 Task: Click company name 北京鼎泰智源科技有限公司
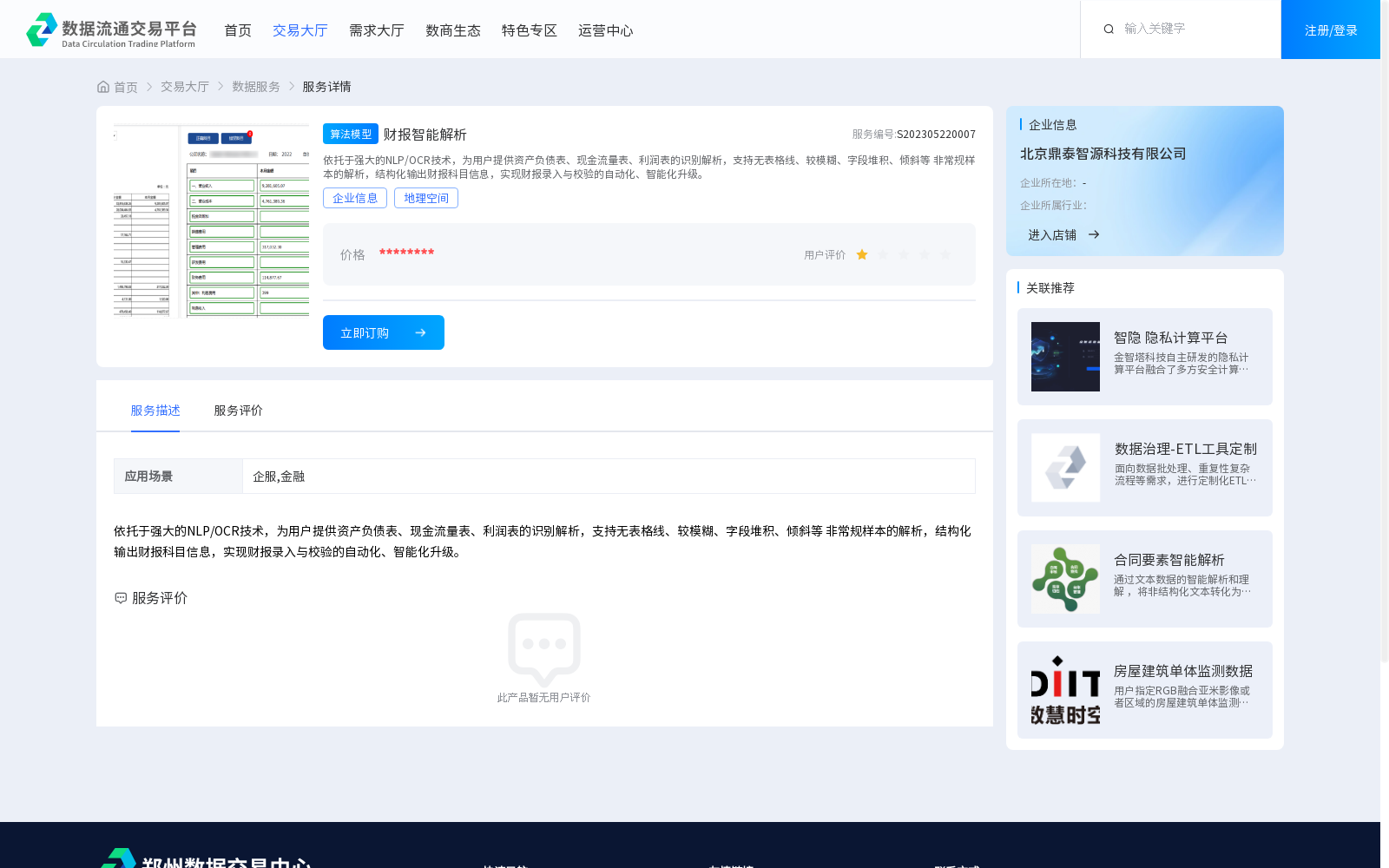click(1103, 154)
